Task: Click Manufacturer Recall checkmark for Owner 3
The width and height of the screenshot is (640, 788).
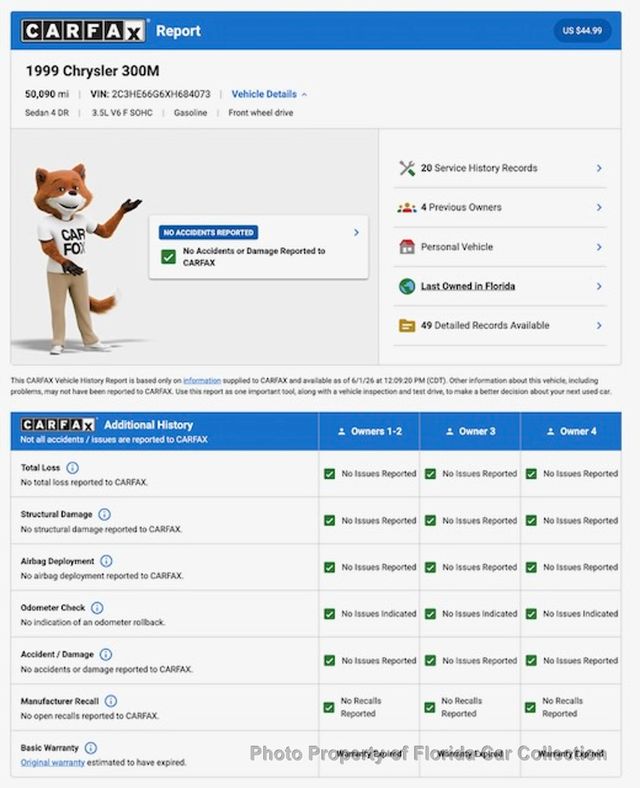Action: (x=430, y=708)
